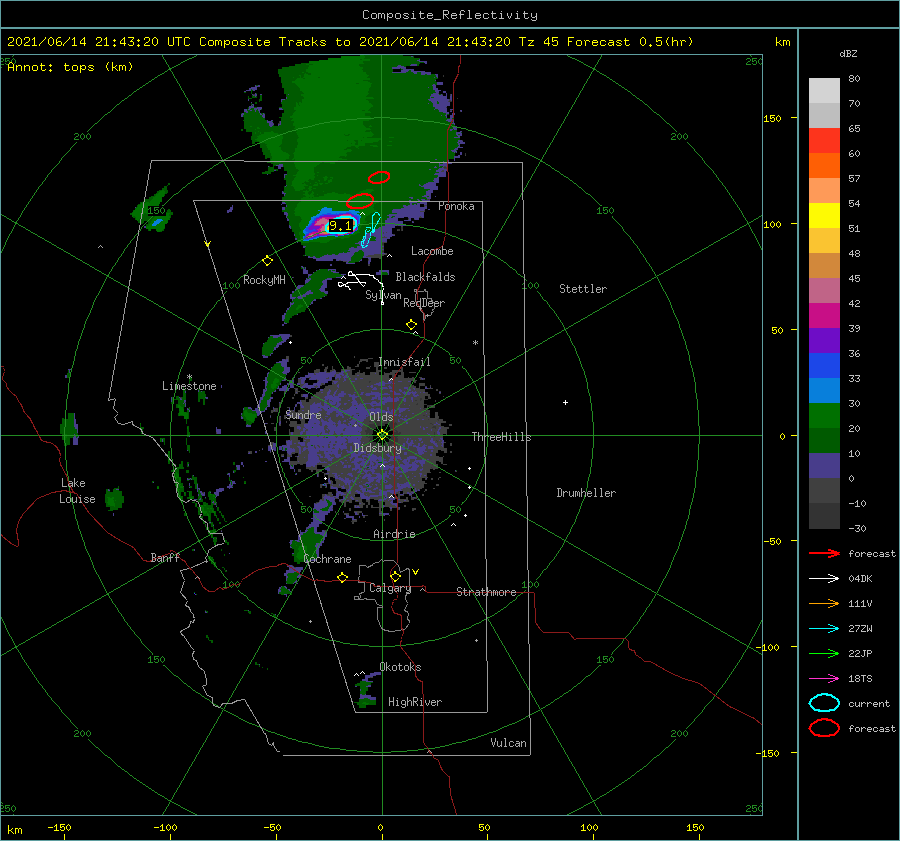Click the lower red forecast ellipse
The image size is (900, 841).
[360, 201]
